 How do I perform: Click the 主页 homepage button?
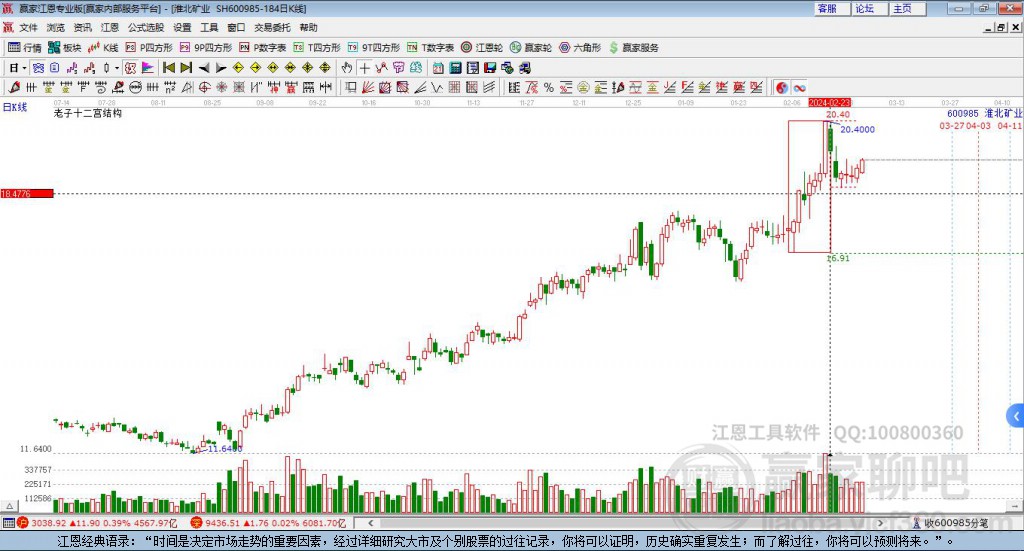click(x=908, y=8)
